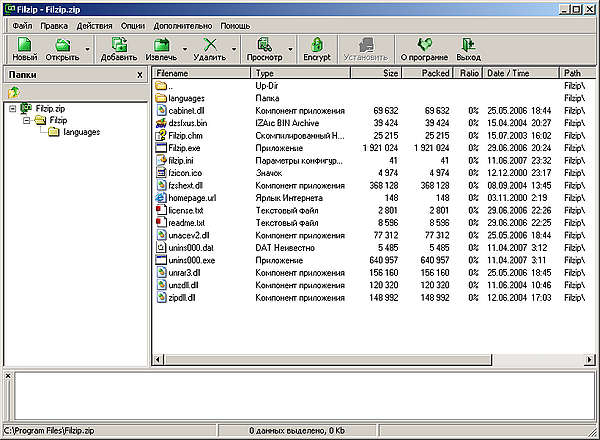Sort file list by Filename column header
This screenshot has height=440, width=600.
point(200,74)
